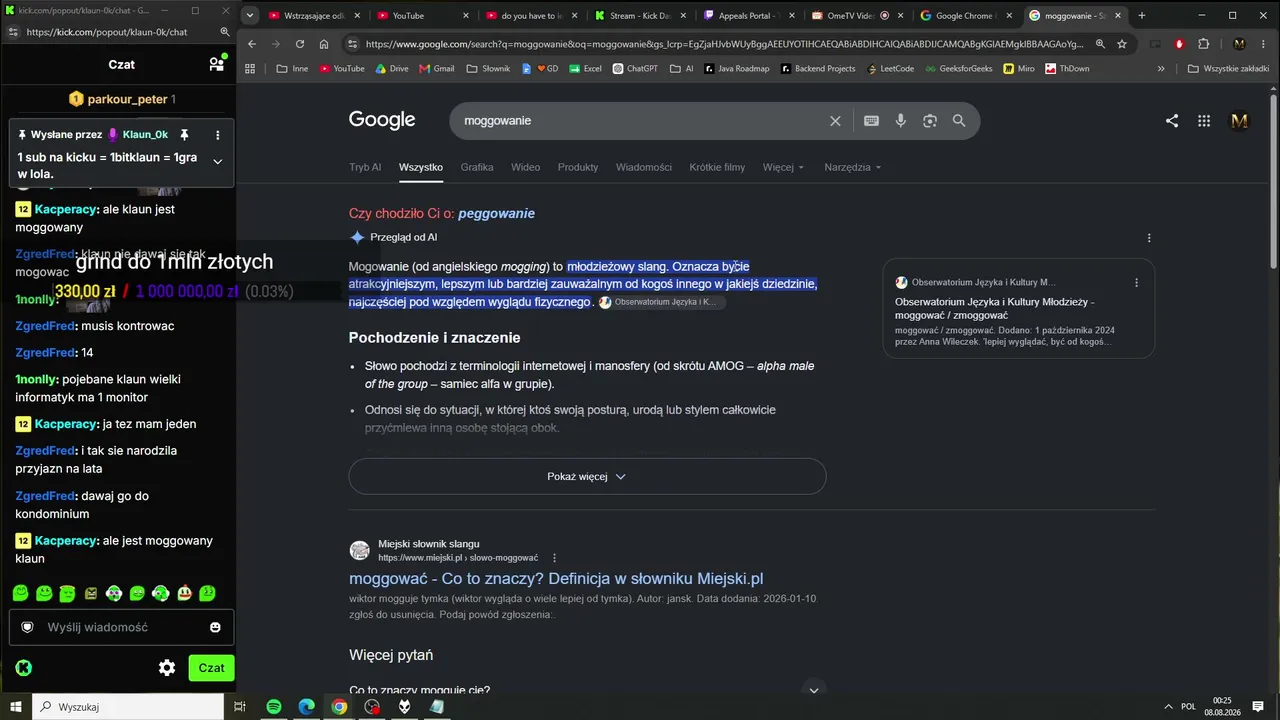Switch to the OmeTV Video tab
Viewport: 1280px width, 720px height.
855,15
